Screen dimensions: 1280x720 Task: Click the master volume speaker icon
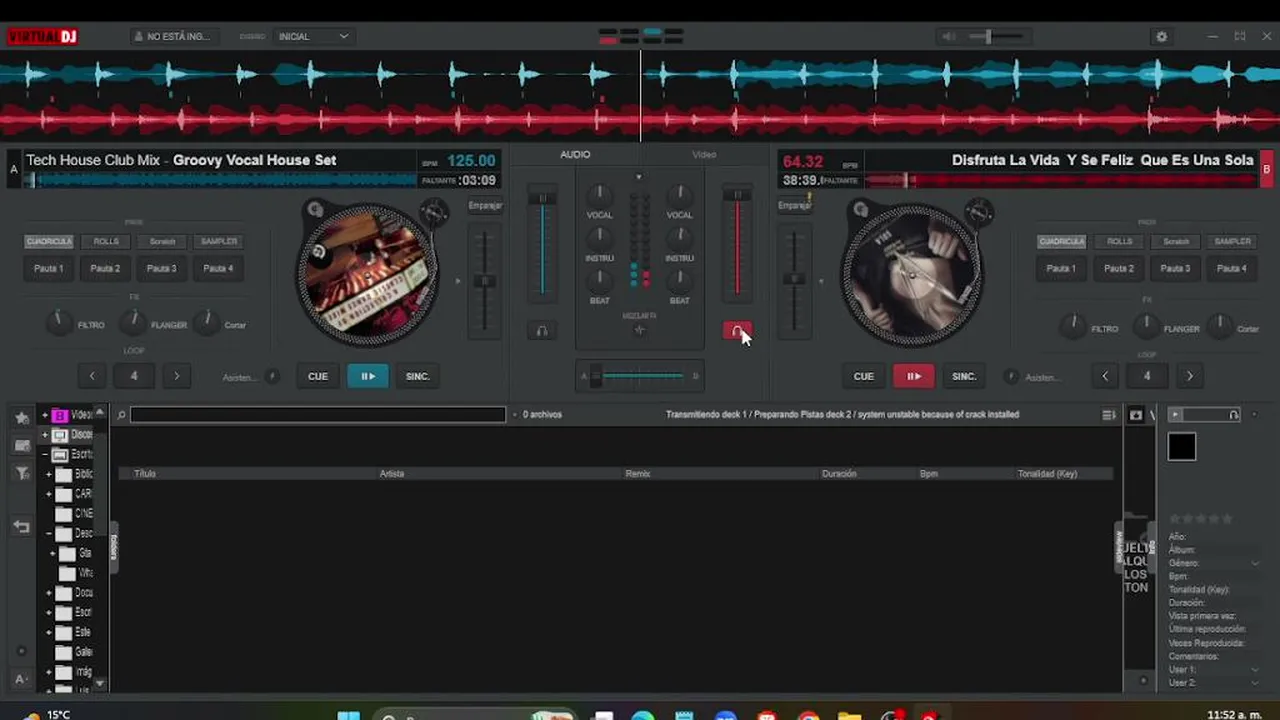pyautogui.click(x=949, y=37)
